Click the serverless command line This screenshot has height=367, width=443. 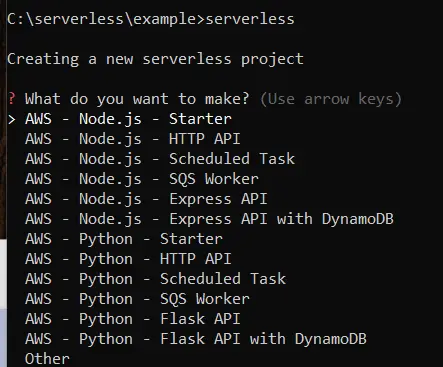coord(250,19)
